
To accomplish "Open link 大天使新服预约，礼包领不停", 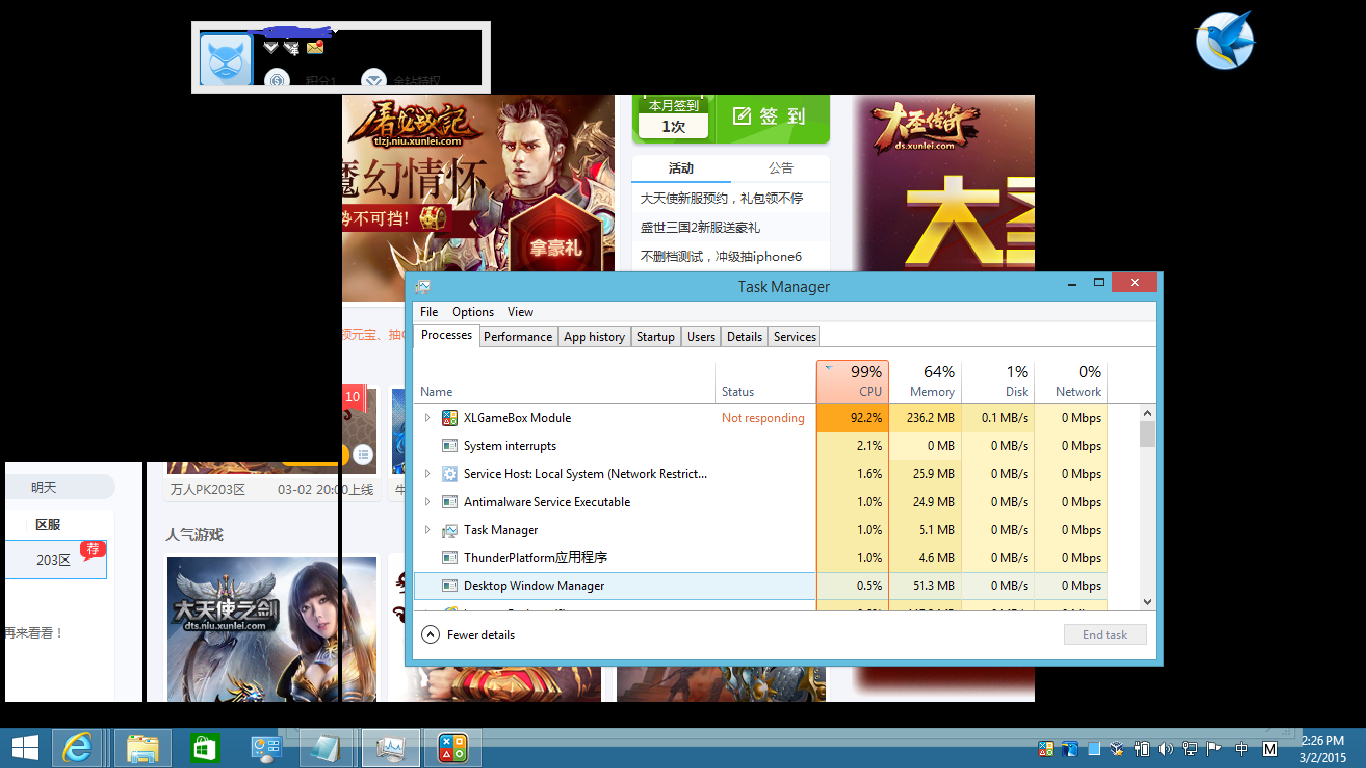I will click(x=722, y=198).
